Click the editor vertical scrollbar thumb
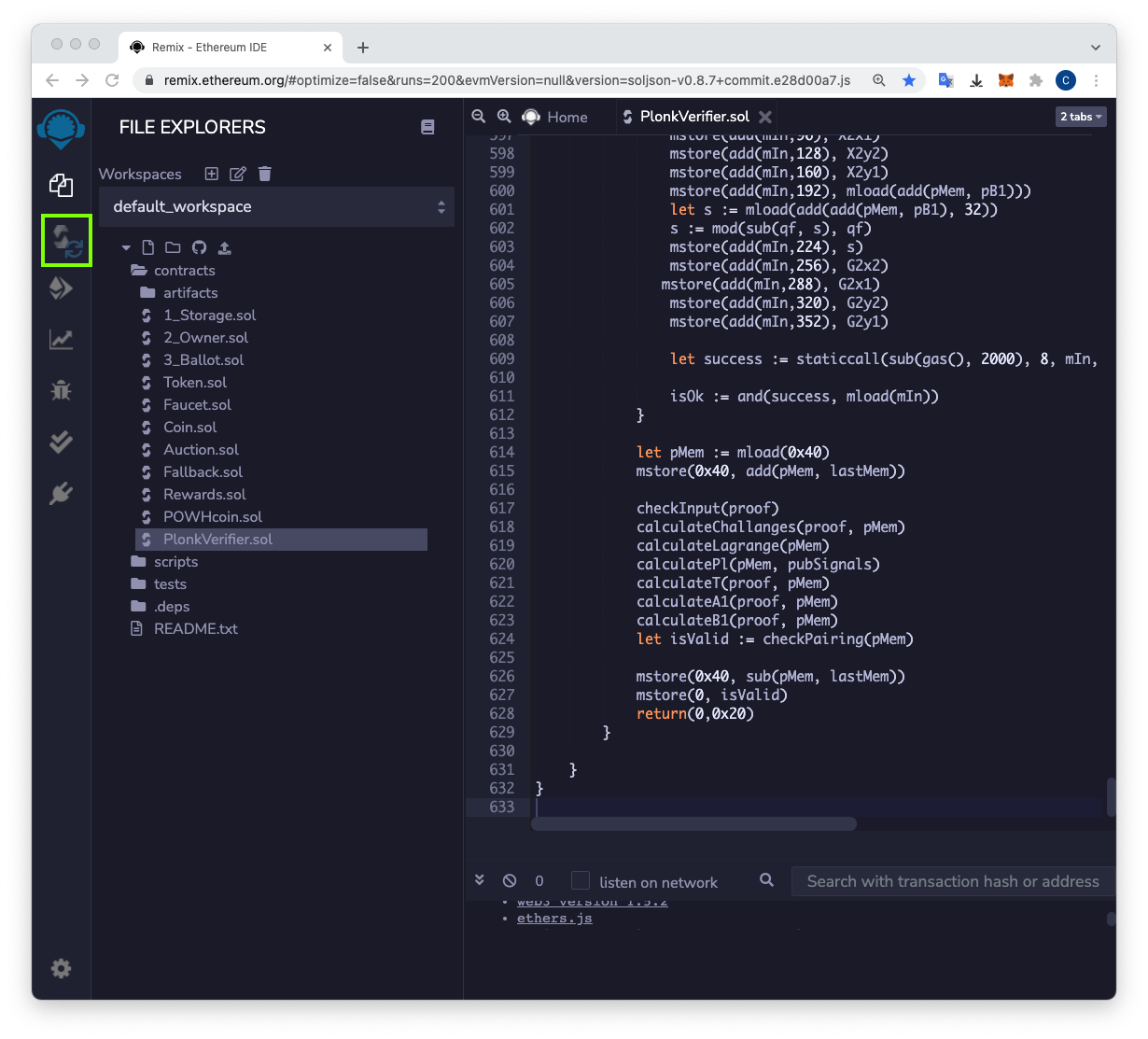Viewport: 1148px width, 1039px height. coord(1111,796)
